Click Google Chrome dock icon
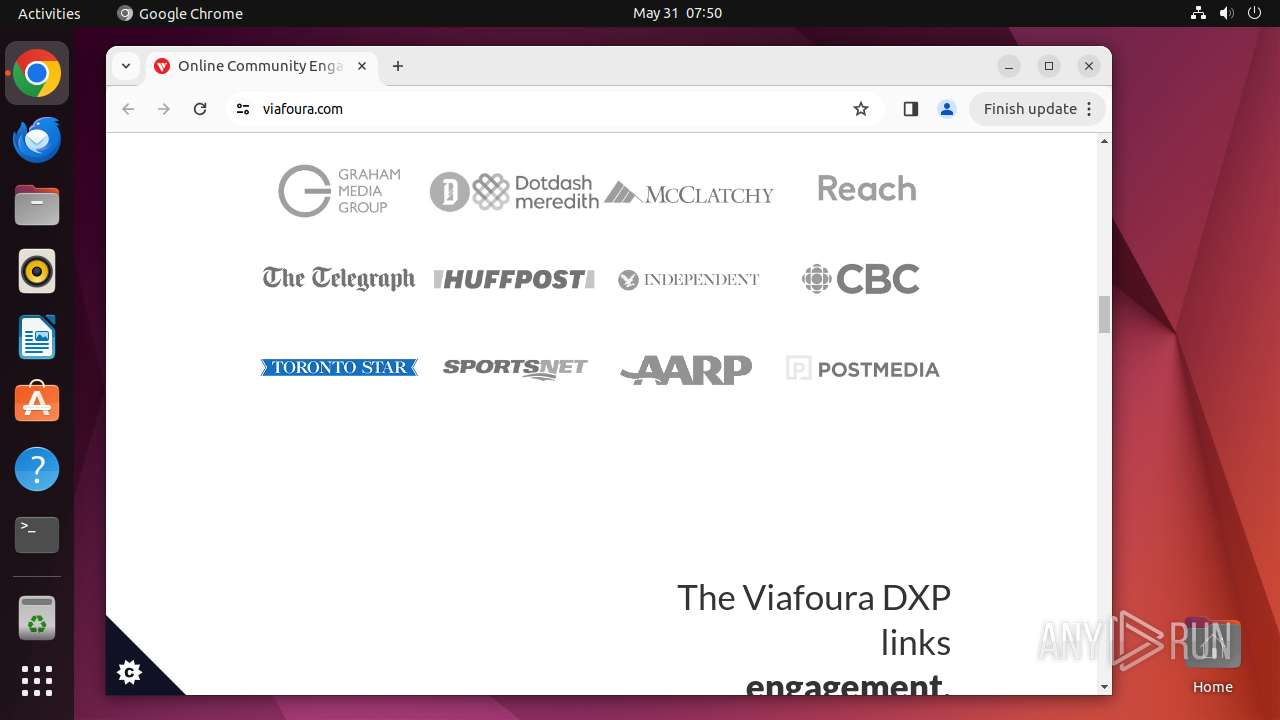Image resolution: width=1280 pixels, height=720 pixels. click(37, 73)
